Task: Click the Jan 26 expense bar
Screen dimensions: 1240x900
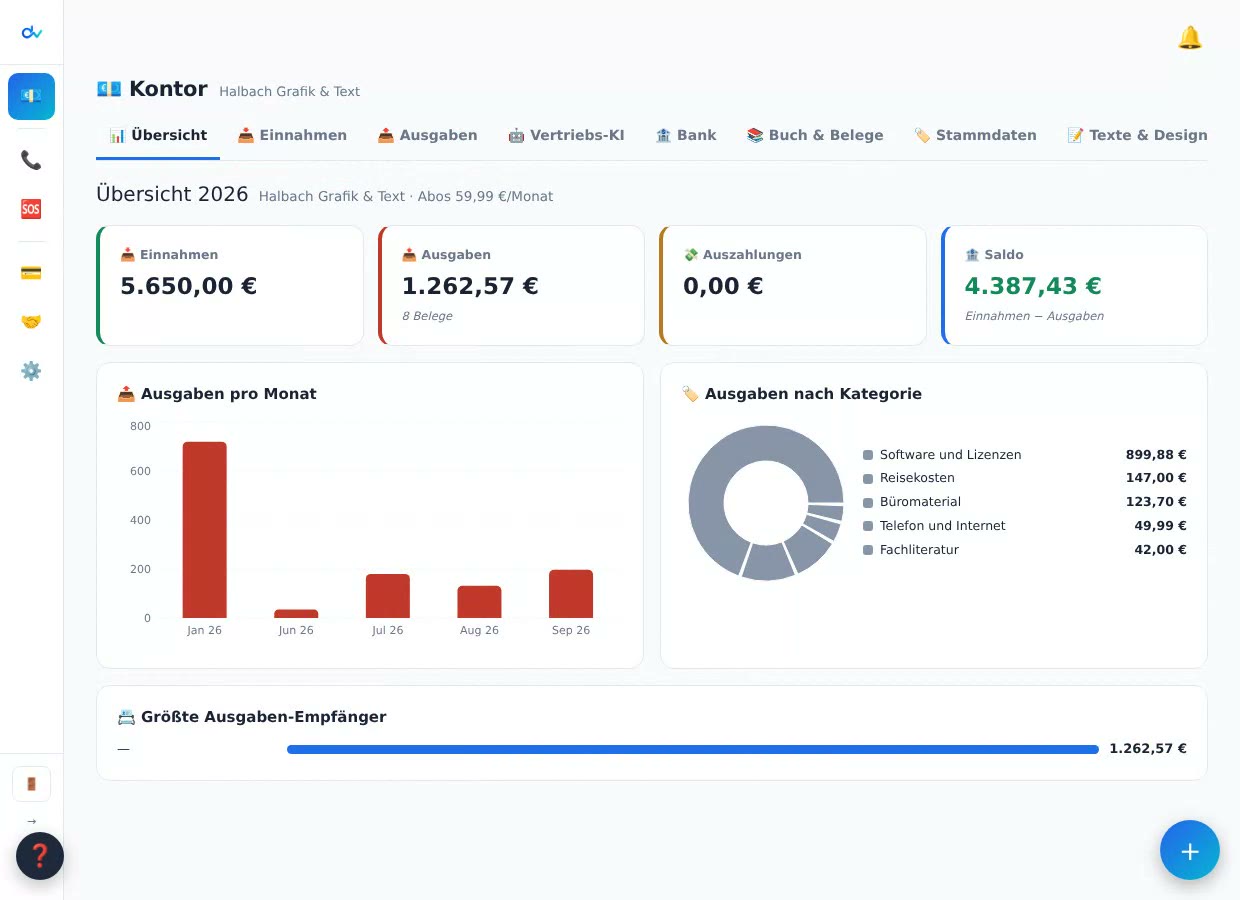Action: tap(204, 530)
